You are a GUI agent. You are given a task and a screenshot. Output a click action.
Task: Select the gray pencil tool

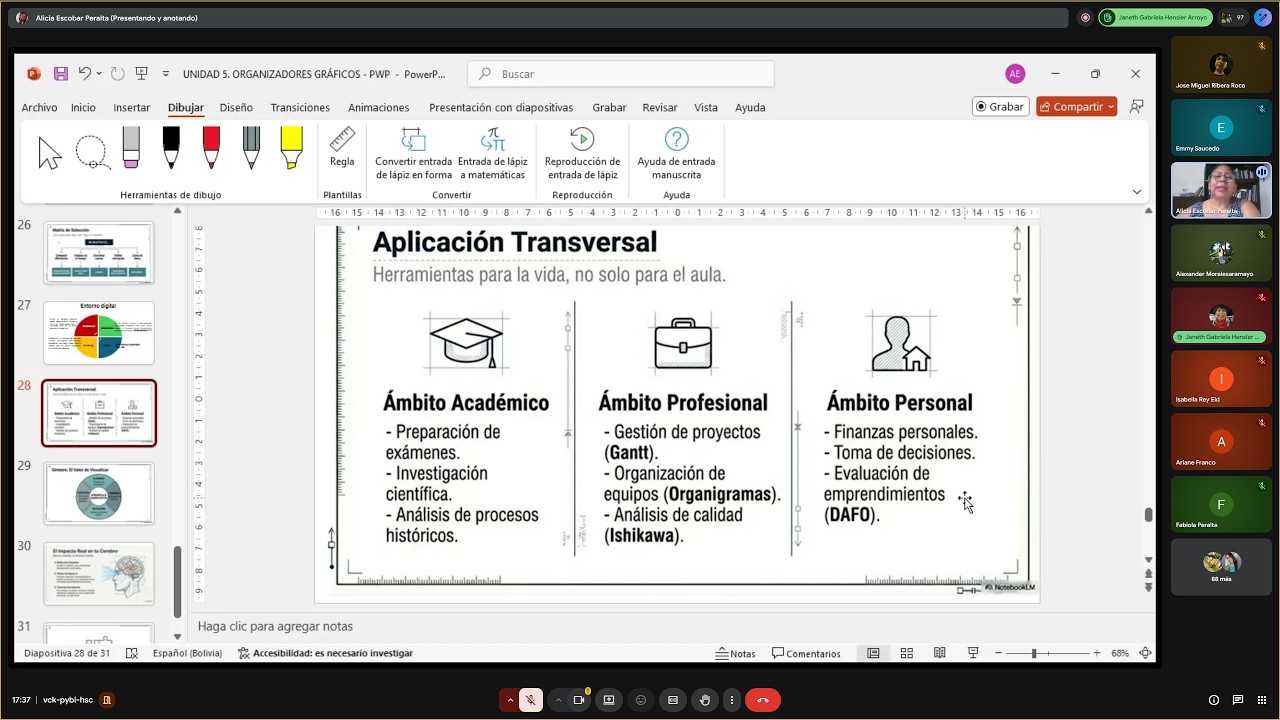click(251, 148)
